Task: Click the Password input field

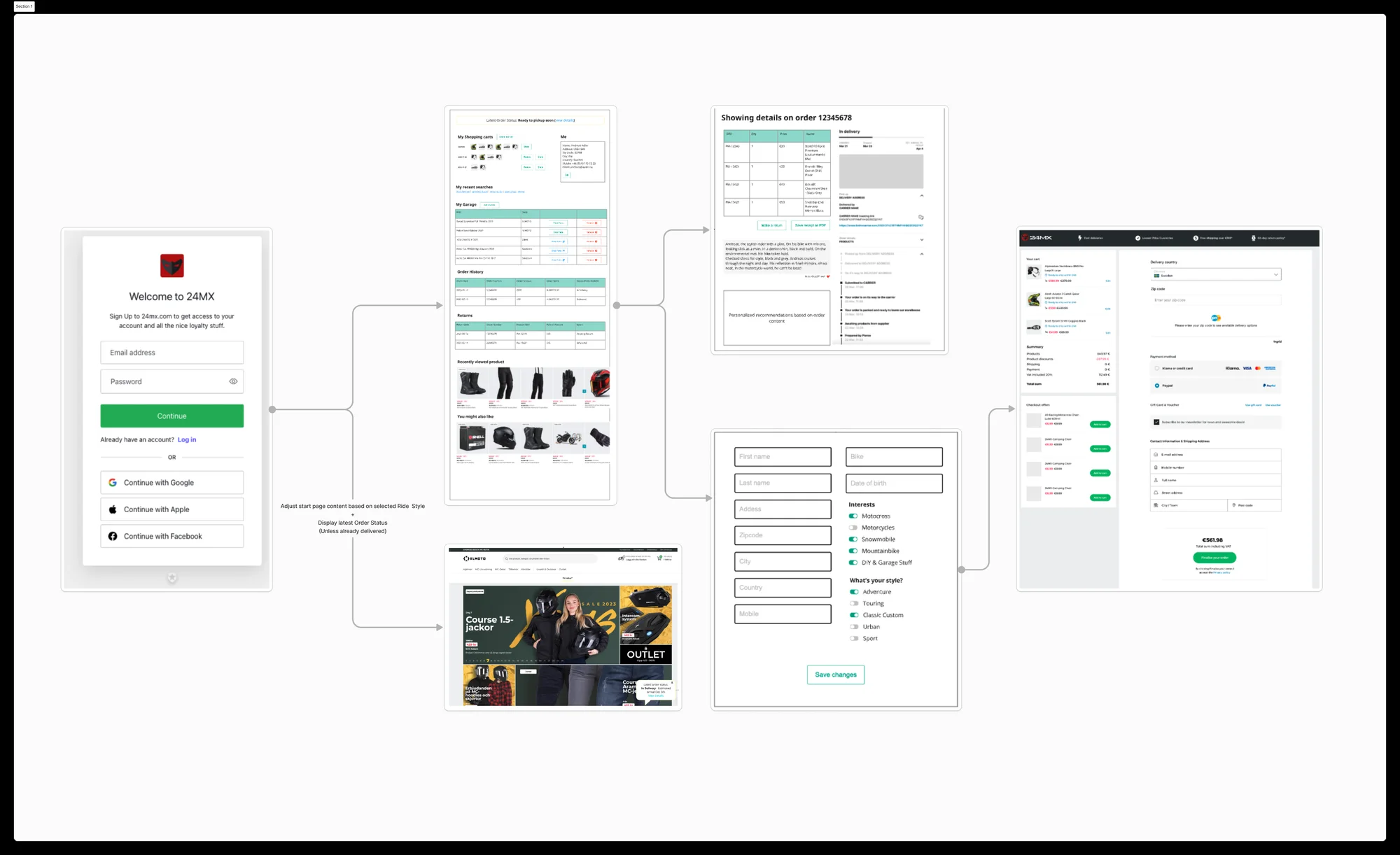Action: coord(172,381)
